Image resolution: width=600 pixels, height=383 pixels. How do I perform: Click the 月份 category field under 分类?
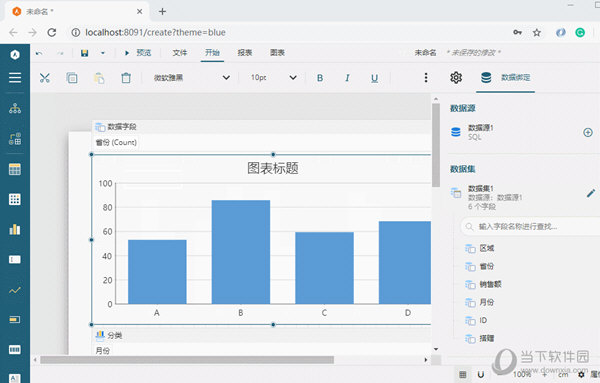(x=103, y=350)
